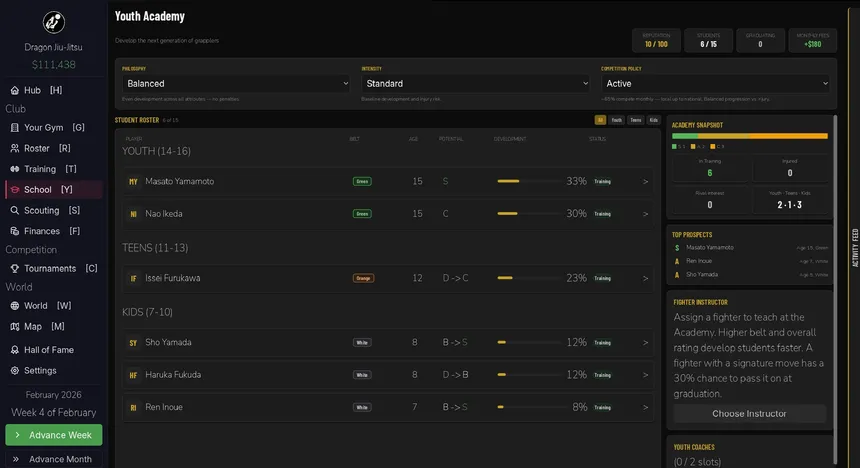860x468 pixels.
Task: Open the Roster menu item
Action: [x=54, y=149]
